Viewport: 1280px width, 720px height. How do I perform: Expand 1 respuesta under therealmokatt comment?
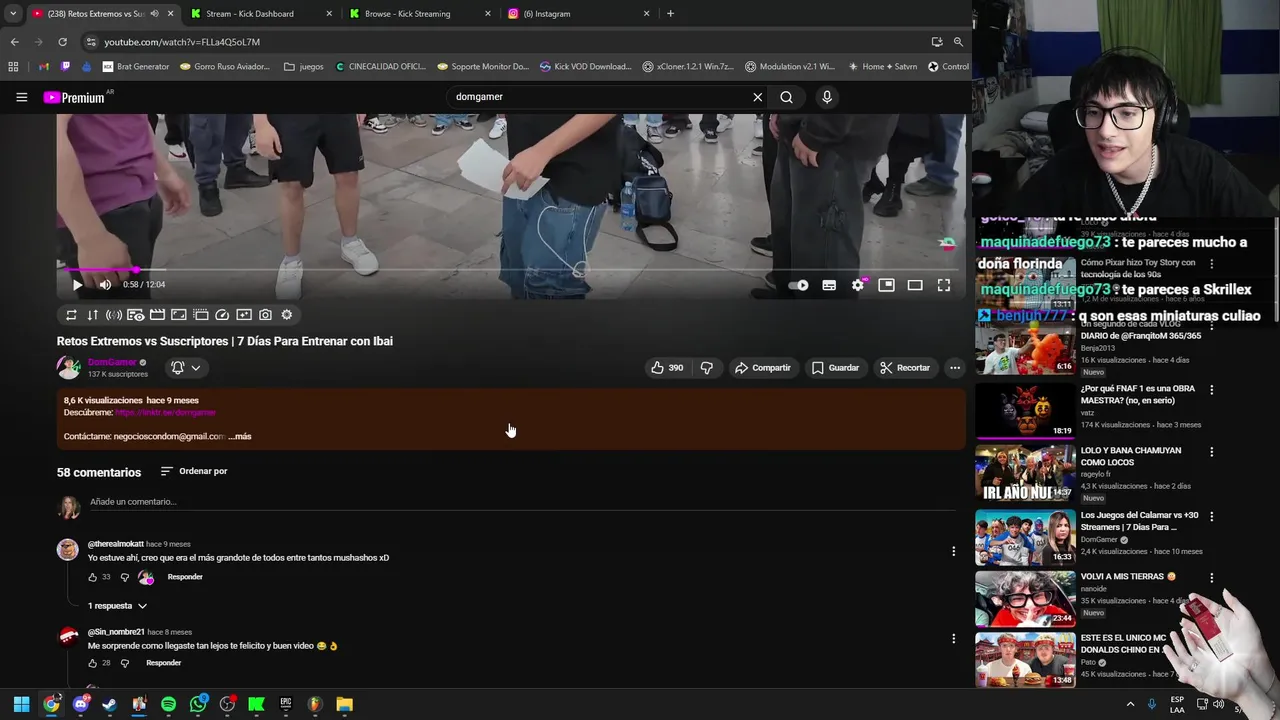tap(118, 606)
